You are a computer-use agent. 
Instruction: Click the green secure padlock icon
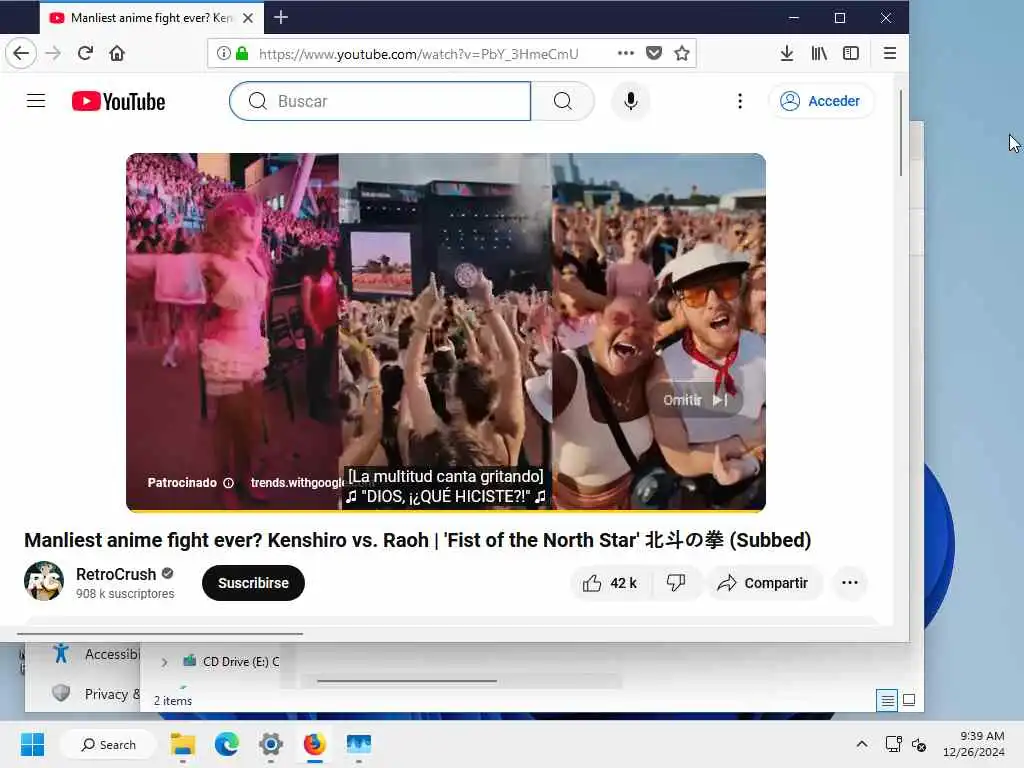[242, 53]
